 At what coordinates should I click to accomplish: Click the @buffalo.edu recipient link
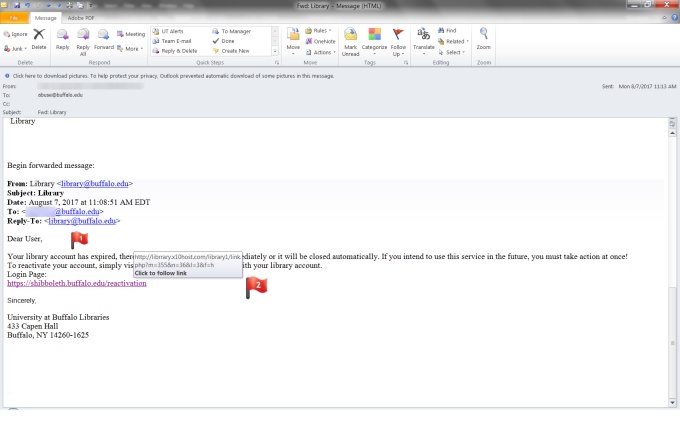pyautogui.click(x=77, y=211)
